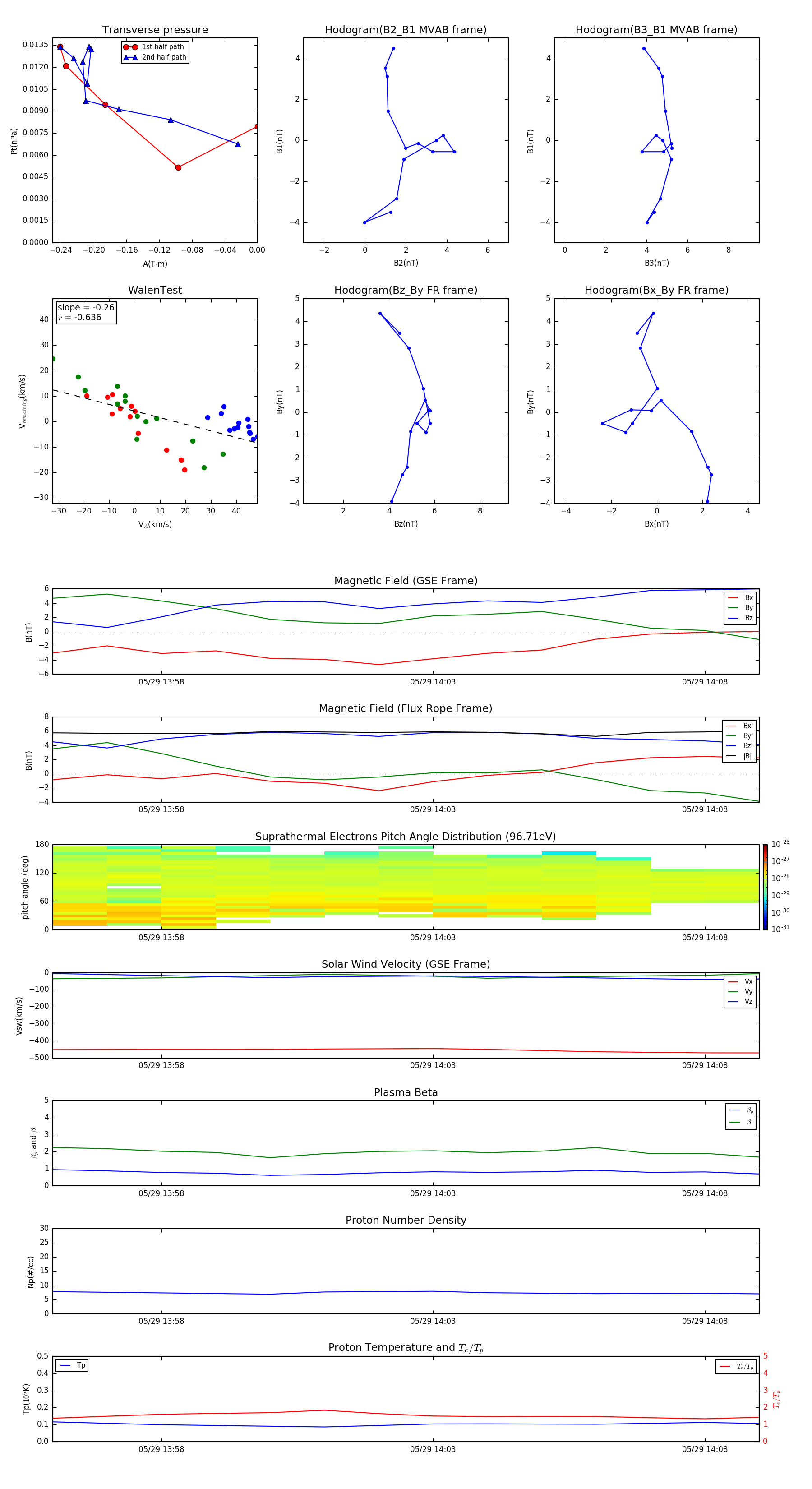Click the 'r = -0.636' annotation text
This screenshot has width=812, height=1489.
pyautogui.click(x=80, y=317)
